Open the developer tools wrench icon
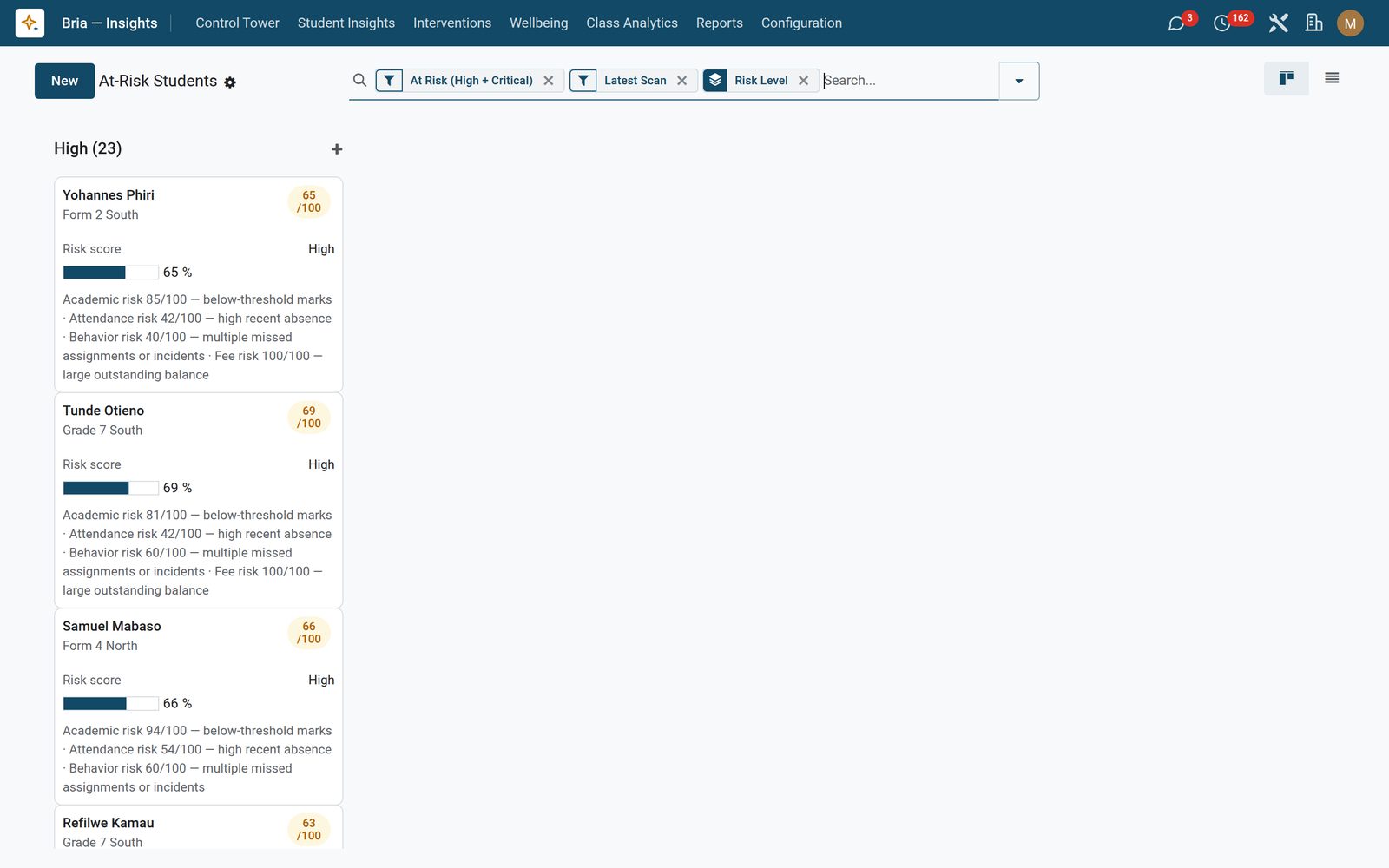The image size is (1389, 868). (1278, 23)
